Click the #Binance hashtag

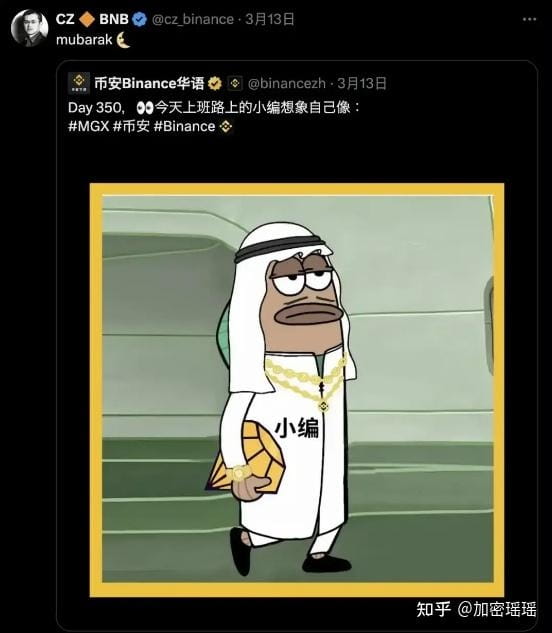(x=185, y=126)
